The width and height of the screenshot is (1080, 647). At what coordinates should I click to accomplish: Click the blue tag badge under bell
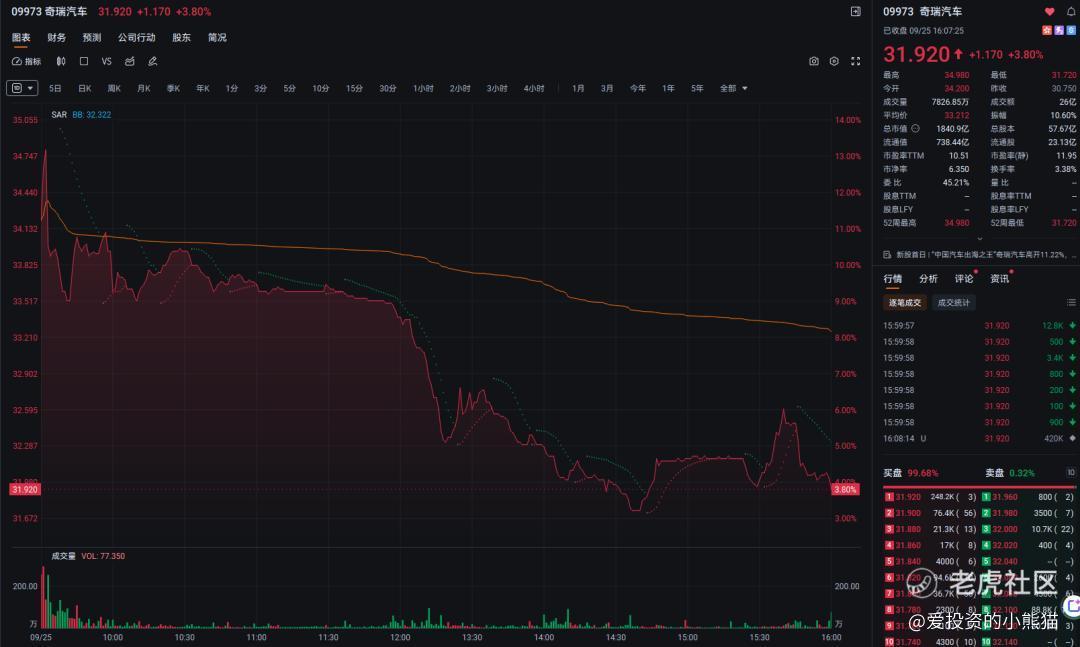pyautogui.click(x=1071, y=30)
